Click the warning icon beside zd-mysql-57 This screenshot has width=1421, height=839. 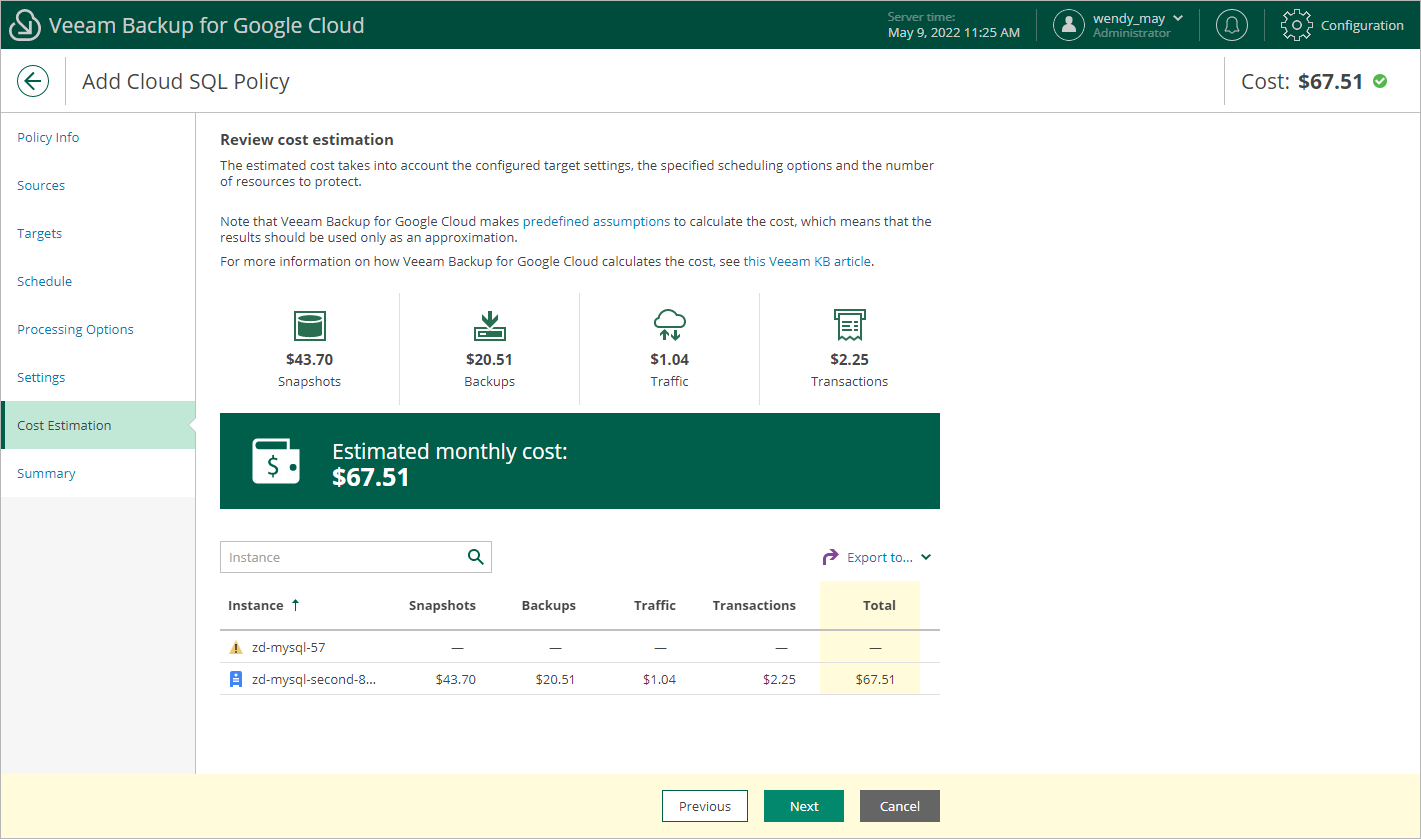(236, 647)
